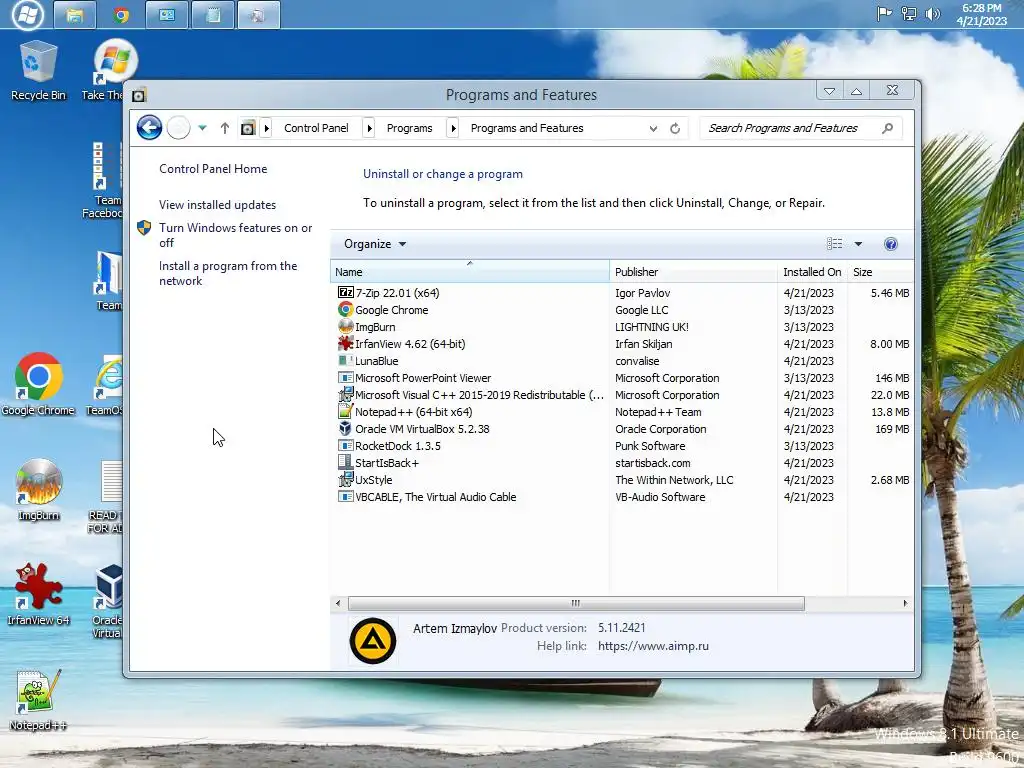
Task: Click the ImgBurn desktop shortcut
Action: tap(38, 490)
